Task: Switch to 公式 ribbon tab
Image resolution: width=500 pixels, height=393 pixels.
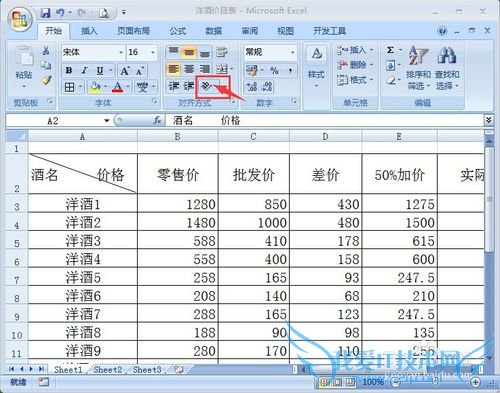Action: coord(178,31)
